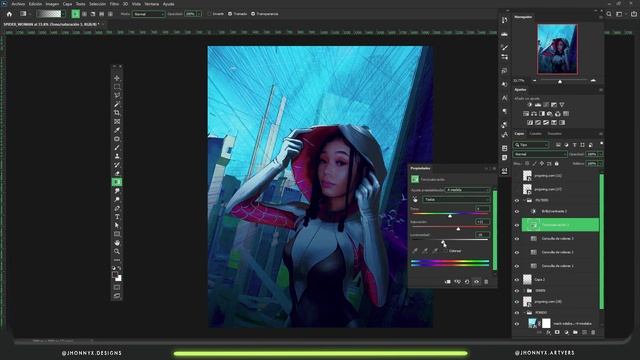
Task: Select the Eraser tool
Action: (x=117, y=173)
